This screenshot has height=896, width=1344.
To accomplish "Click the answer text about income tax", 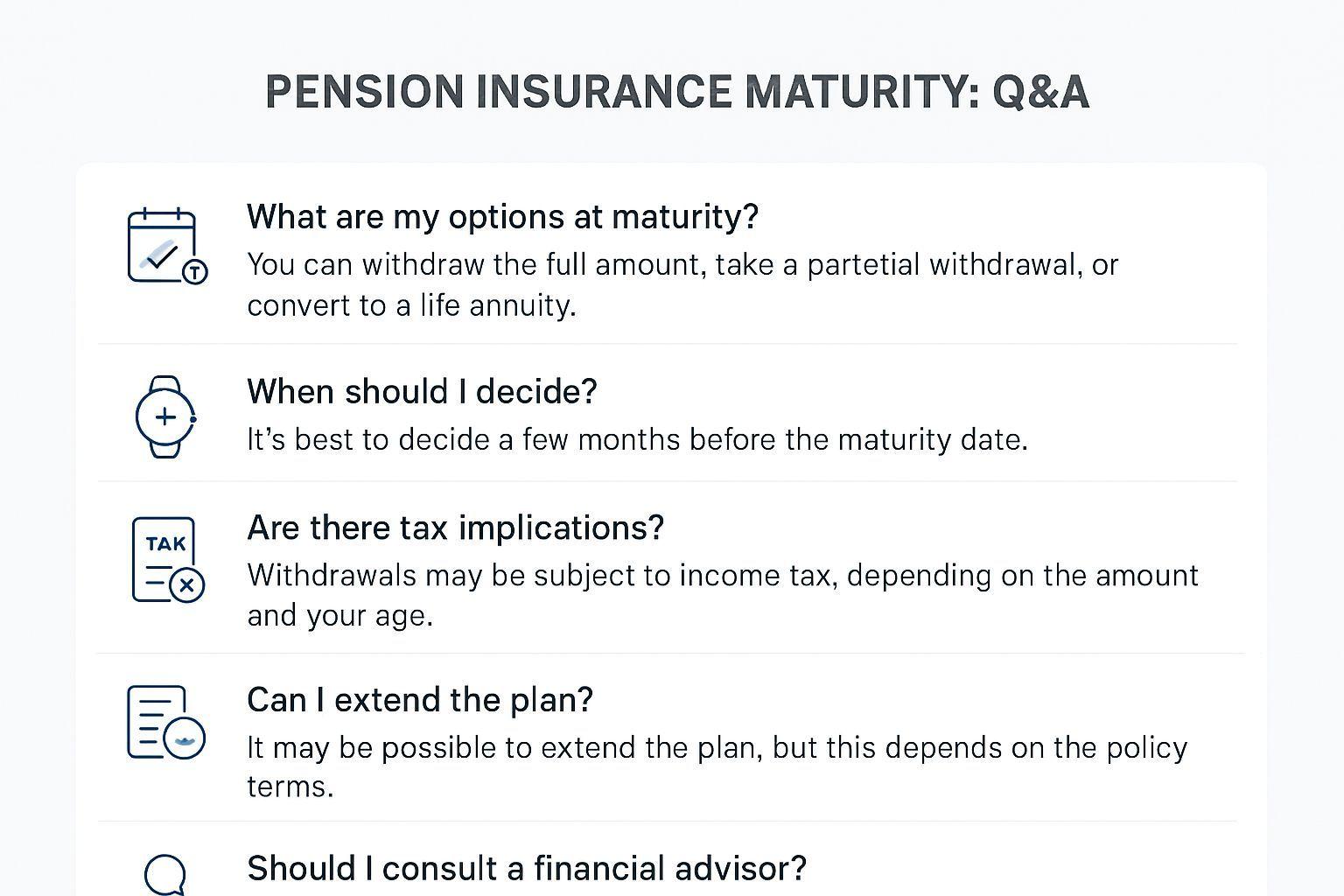I will pos(723,595).
